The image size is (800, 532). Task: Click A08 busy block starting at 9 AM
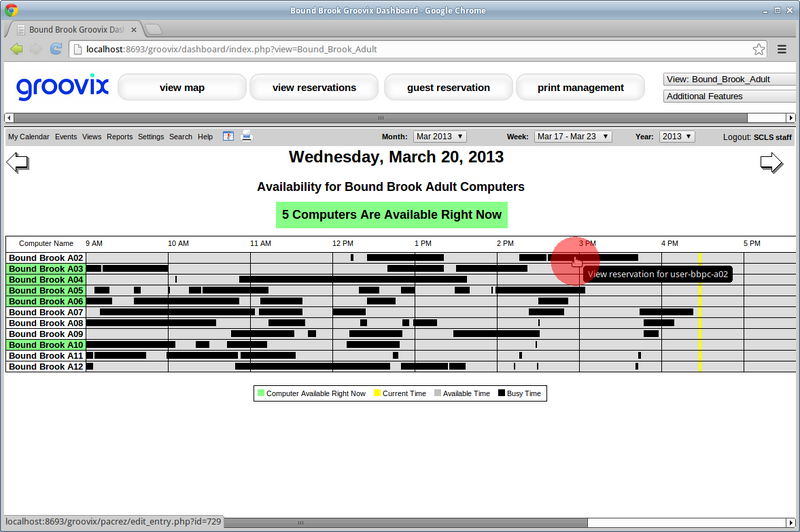(151, 323)
